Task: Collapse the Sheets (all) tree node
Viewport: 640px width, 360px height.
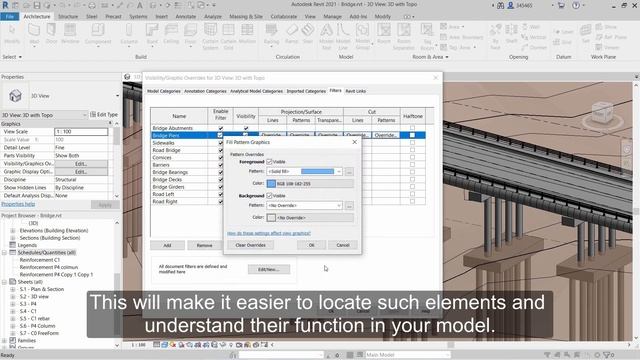Action: 4,282
